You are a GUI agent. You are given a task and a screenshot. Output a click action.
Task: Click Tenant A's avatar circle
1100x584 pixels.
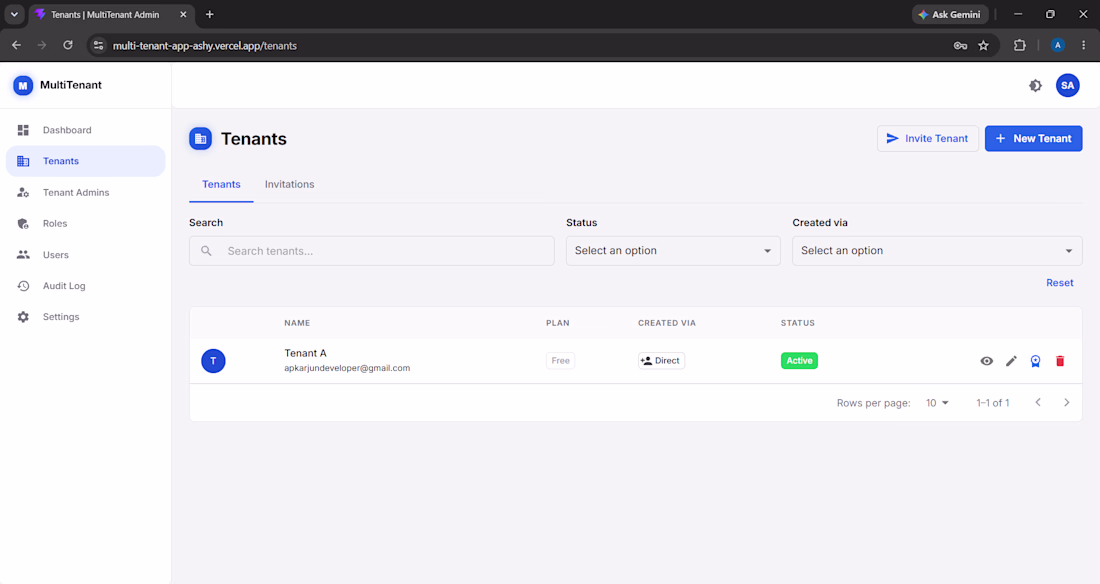point(213,361)
